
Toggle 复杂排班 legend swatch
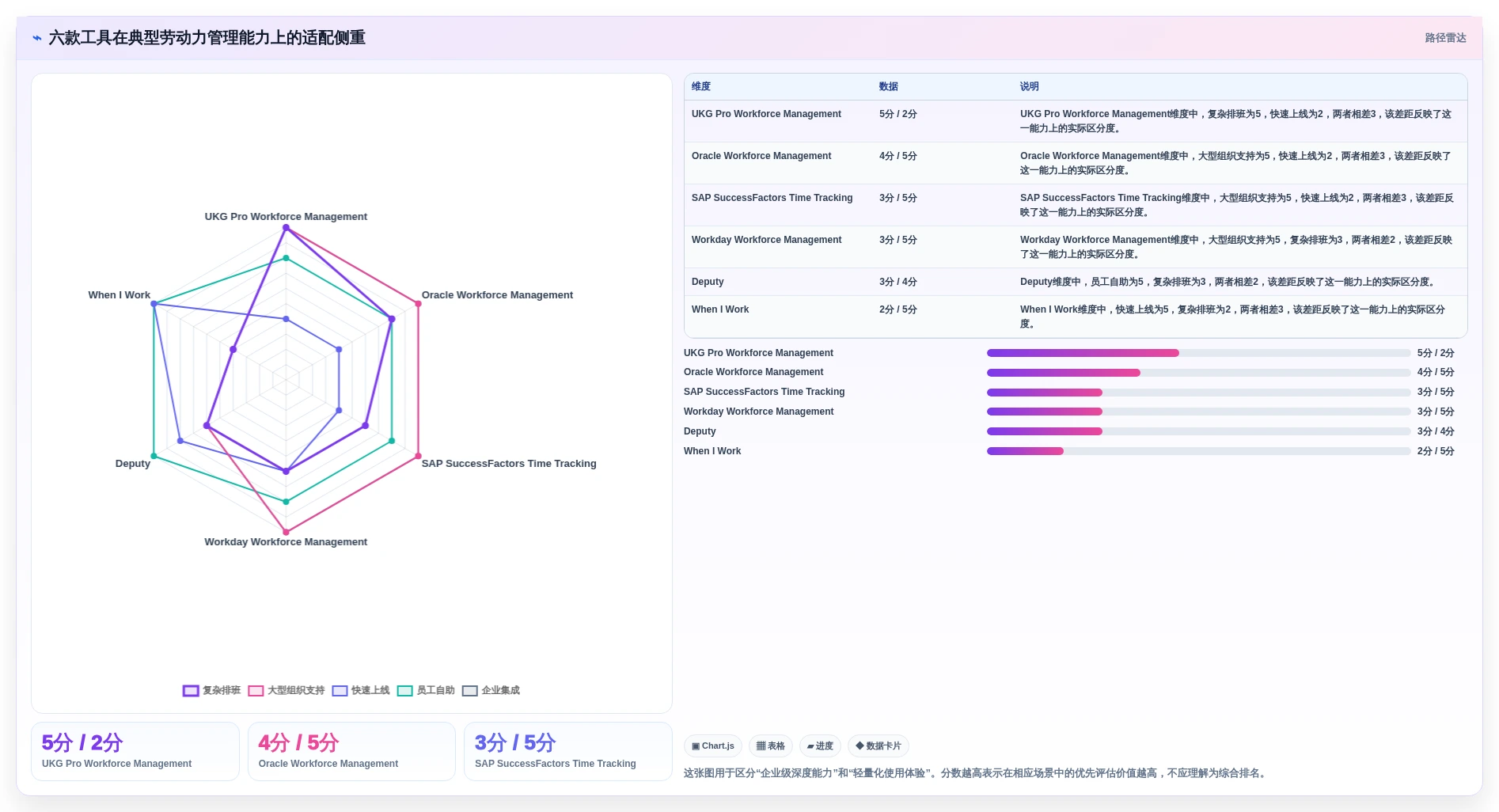[x=191, y=691]
